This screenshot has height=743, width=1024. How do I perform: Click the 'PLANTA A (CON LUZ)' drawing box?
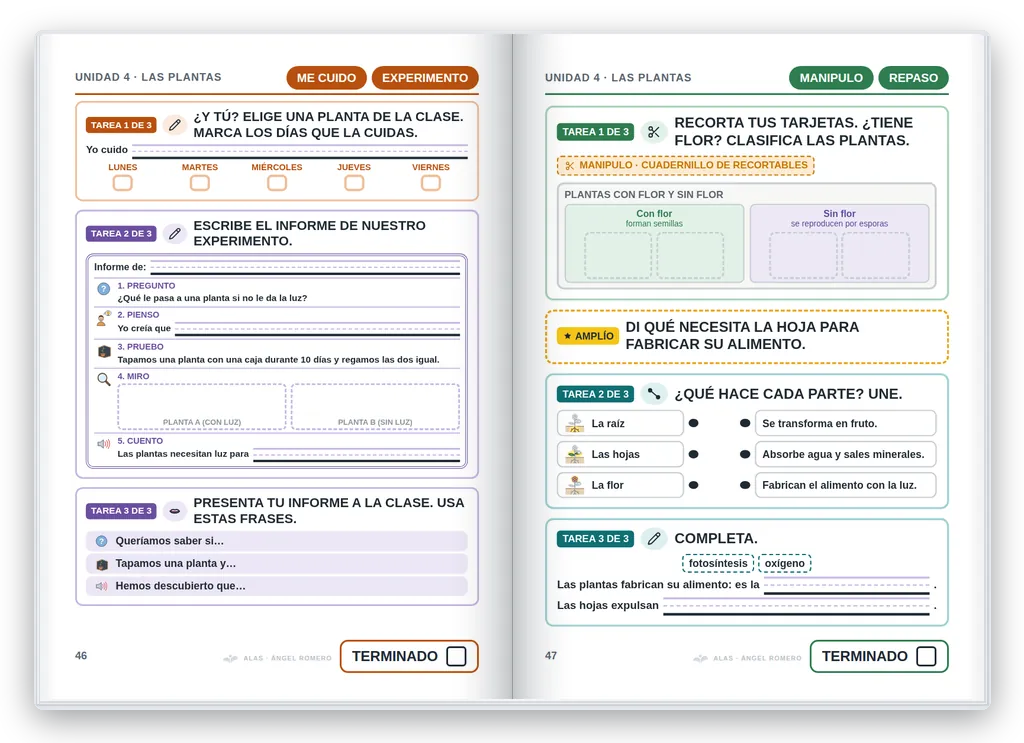(202, 406)
